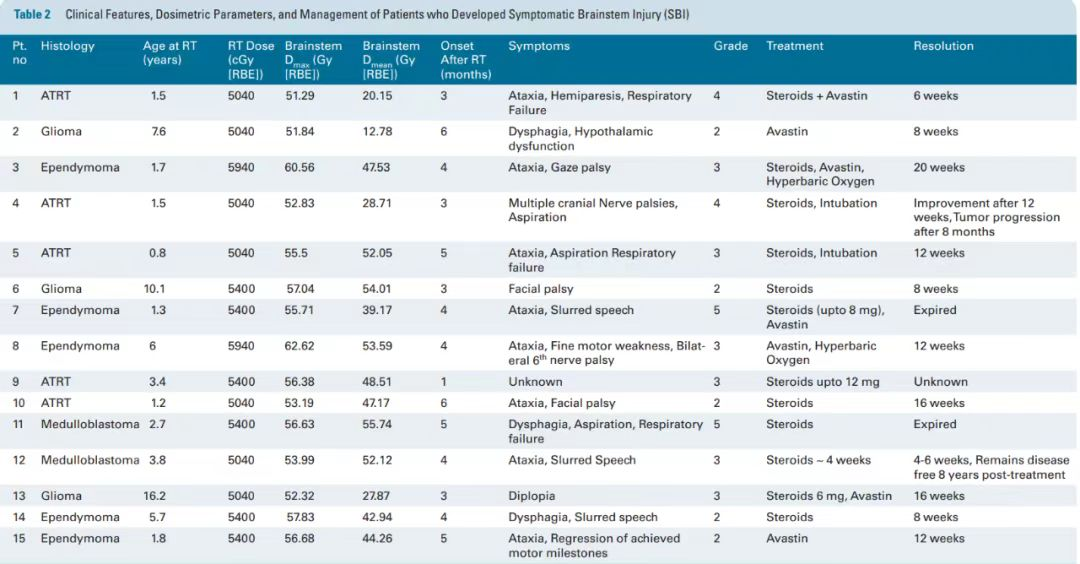Screen dimensions: 1080x564
Task: Click the 'Resolution' column header
Action: tap(943, 46)
